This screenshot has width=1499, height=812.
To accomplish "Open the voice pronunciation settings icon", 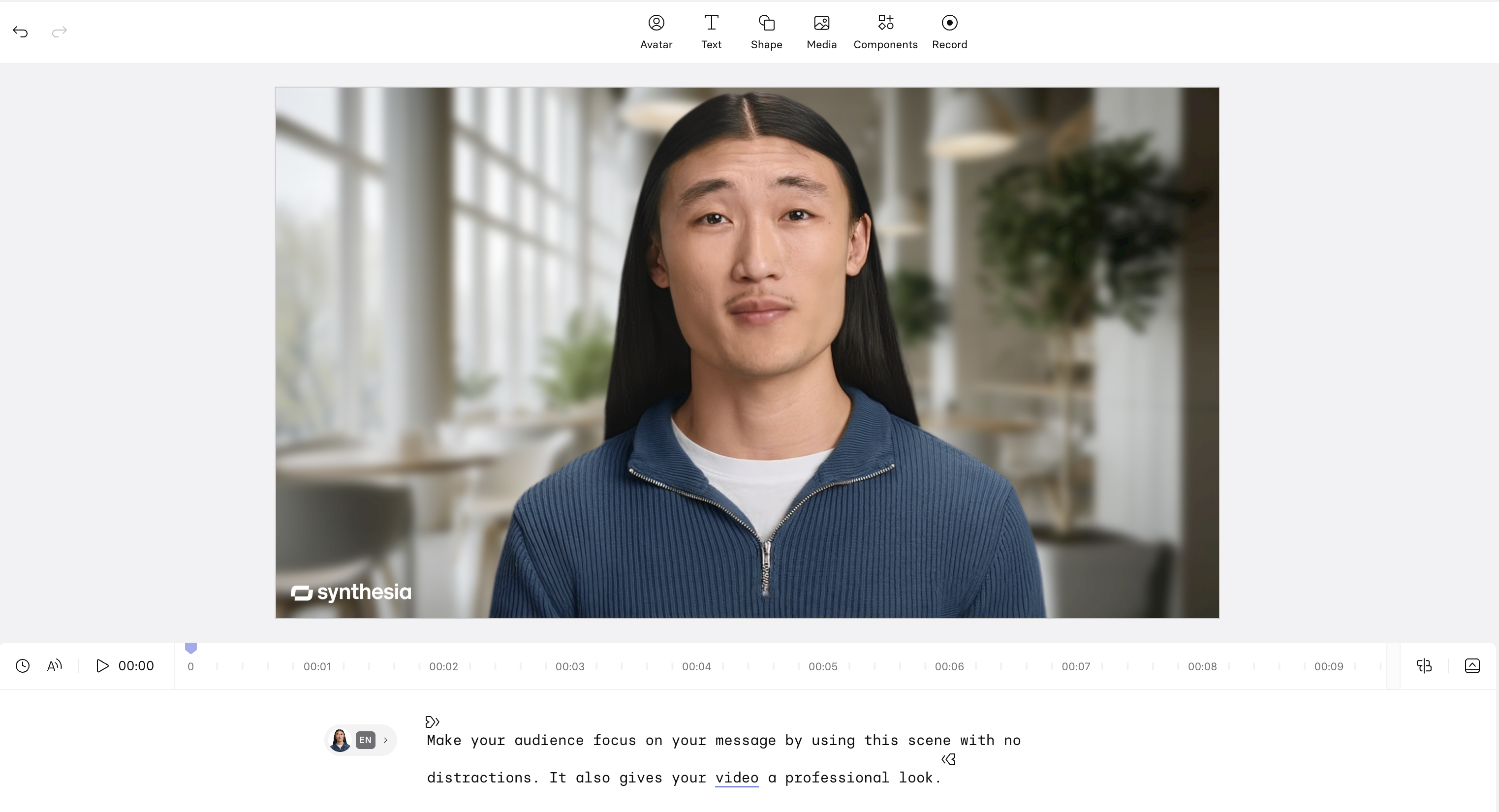I will [54, 666].
